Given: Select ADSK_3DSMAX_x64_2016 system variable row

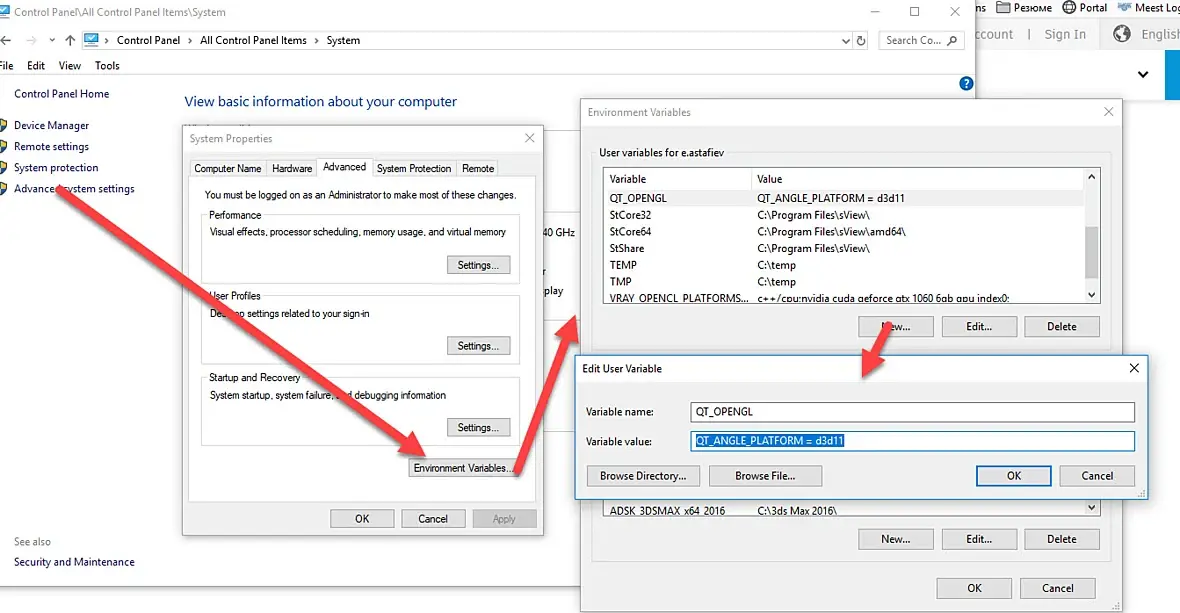Looking at the screenshot, I should click(x=843, y=510).
